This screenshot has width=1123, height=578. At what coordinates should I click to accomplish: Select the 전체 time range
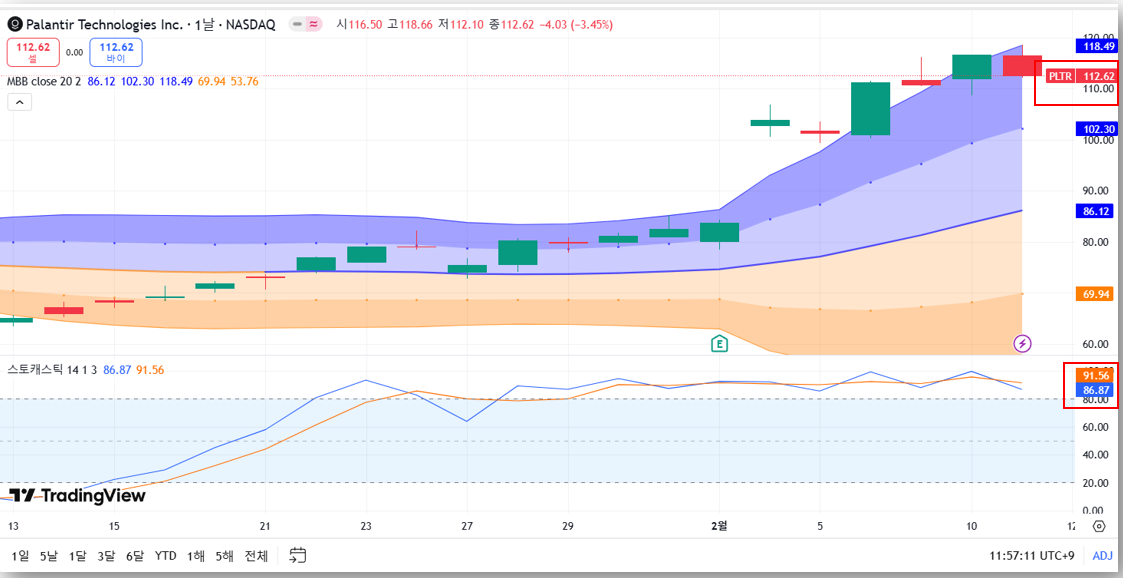click(x=256, y=556)
